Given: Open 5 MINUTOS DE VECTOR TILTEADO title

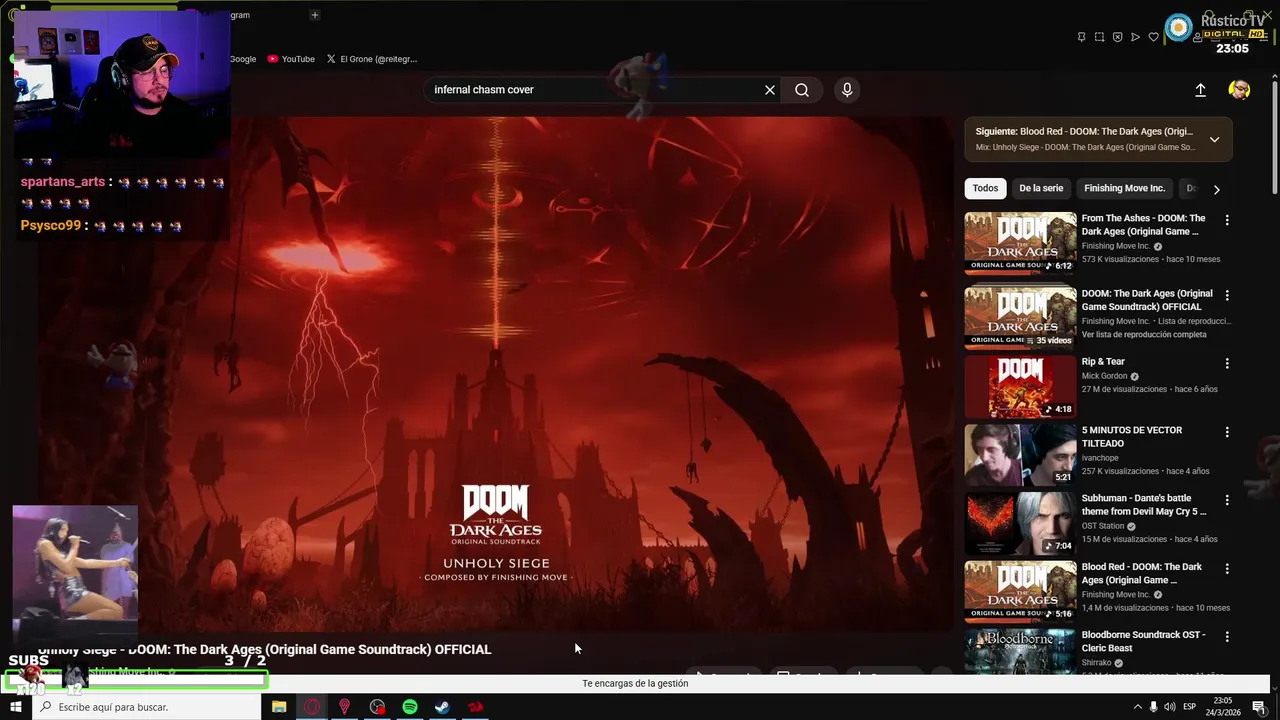Looking at the screenshot, I should point(1132,437).
